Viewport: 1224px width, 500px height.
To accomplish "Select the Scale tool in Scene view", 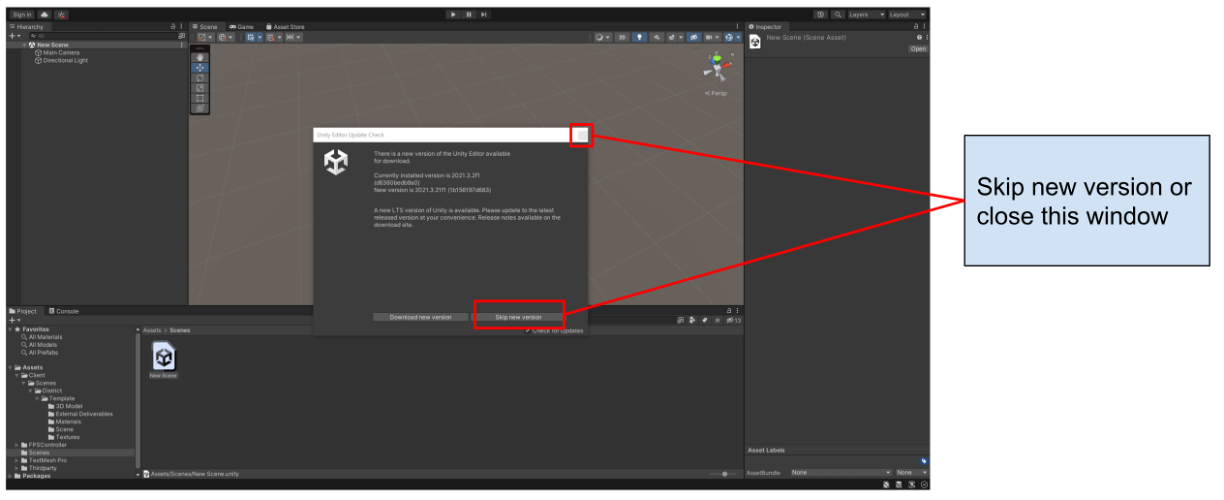I will pyautogui.click(x=200, y=87).
